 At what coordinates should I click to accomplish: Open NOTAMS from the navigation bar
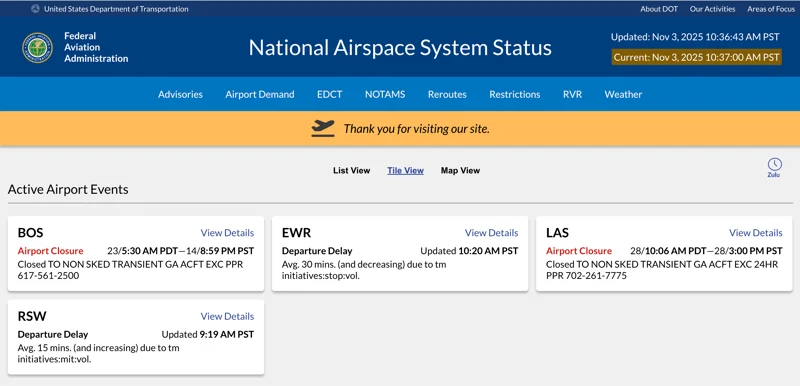pyautogui.click(x=385, y=94)
